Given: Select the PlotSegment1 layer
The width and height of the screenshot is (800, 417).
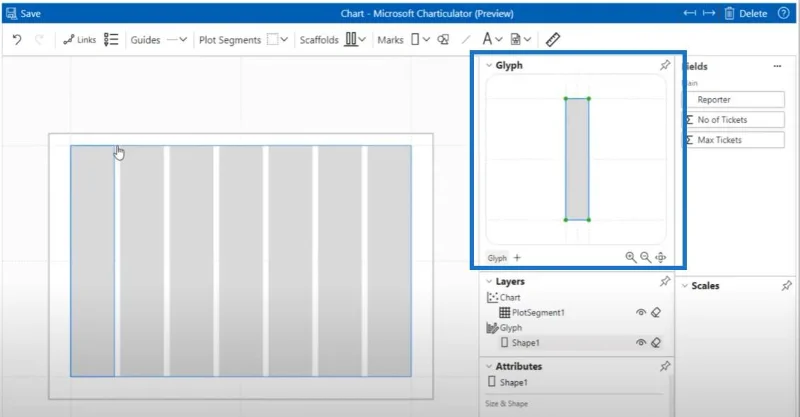Looking at the screenshot, I should (532, 312).
